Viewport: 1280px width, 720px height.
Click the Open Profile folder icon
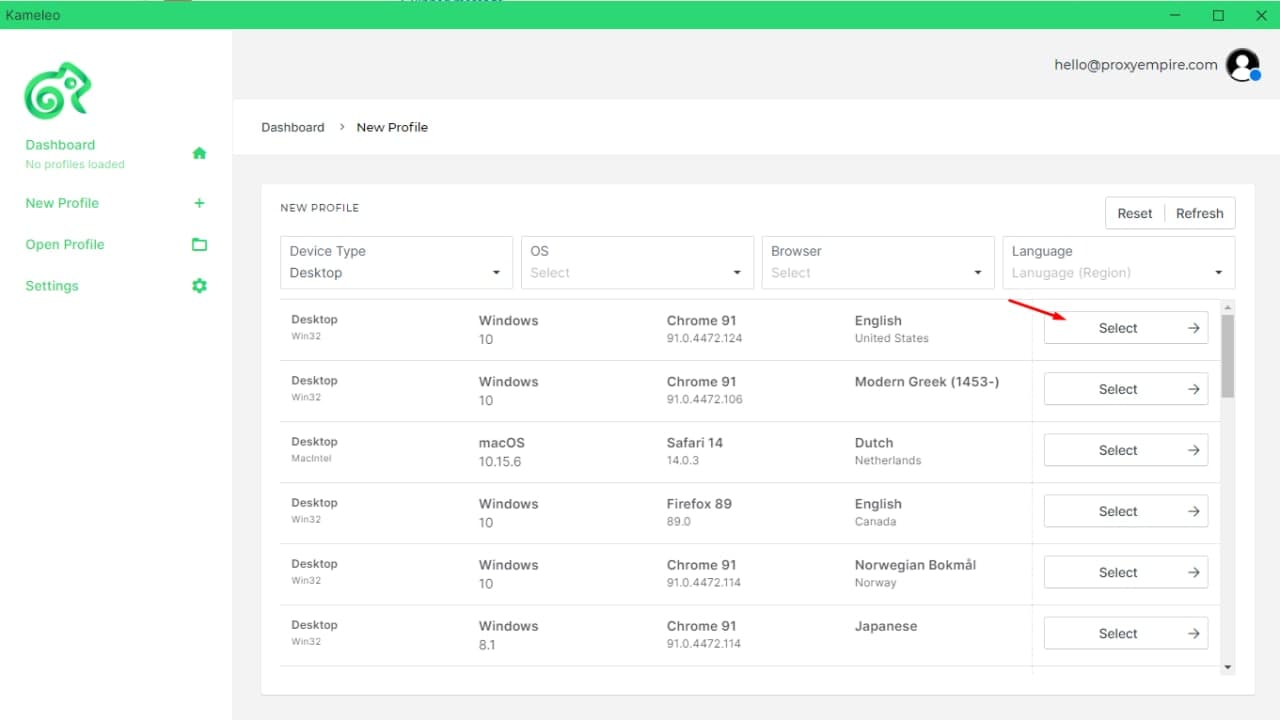[199, 244]
